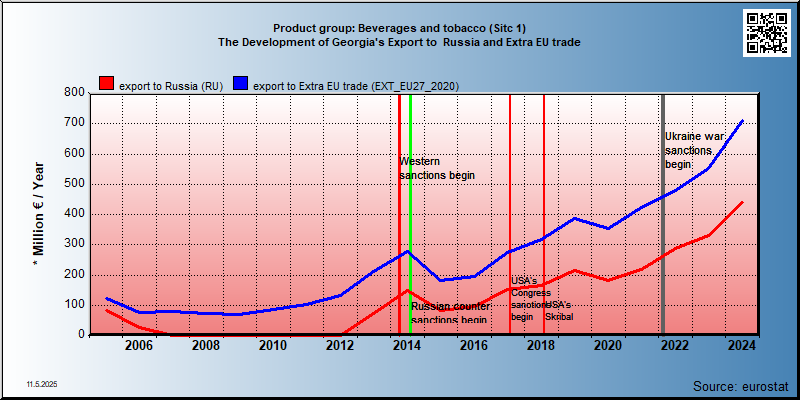
Task: Click the 2024 x-axis label
Action: pos(742,345)
